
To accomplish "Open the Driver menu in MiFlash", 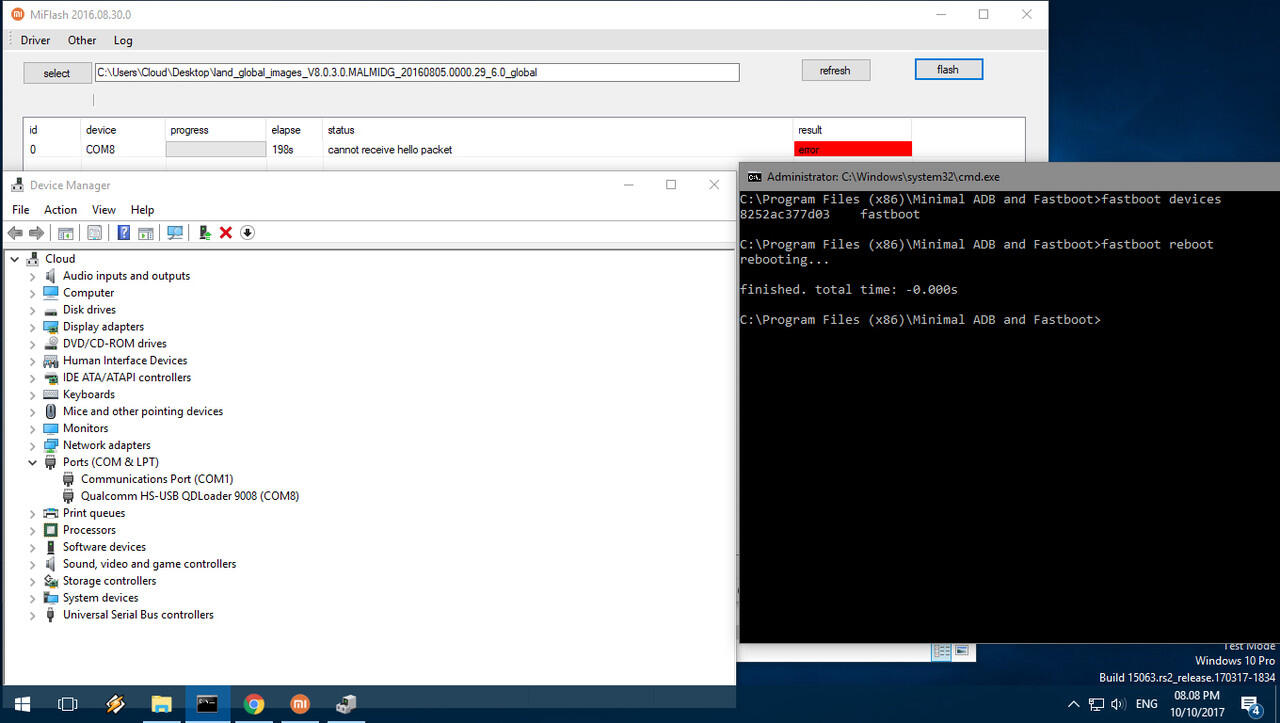I will (35, 41).
